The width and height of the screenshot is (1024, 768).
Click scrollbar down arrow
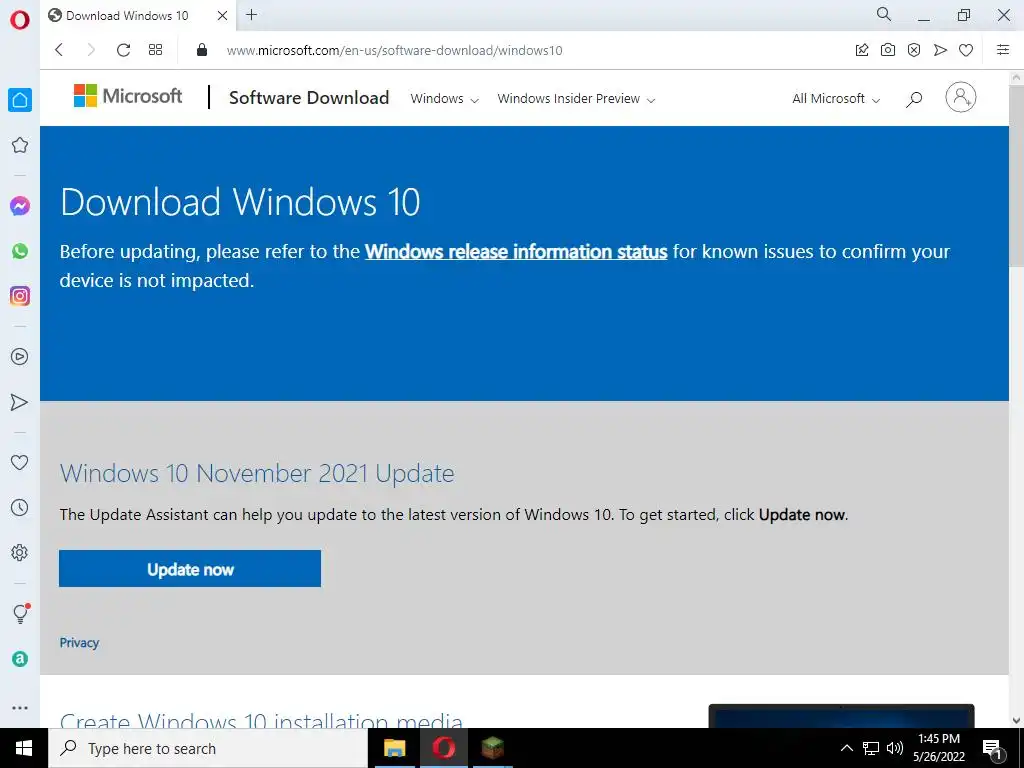coord(1016,720)
